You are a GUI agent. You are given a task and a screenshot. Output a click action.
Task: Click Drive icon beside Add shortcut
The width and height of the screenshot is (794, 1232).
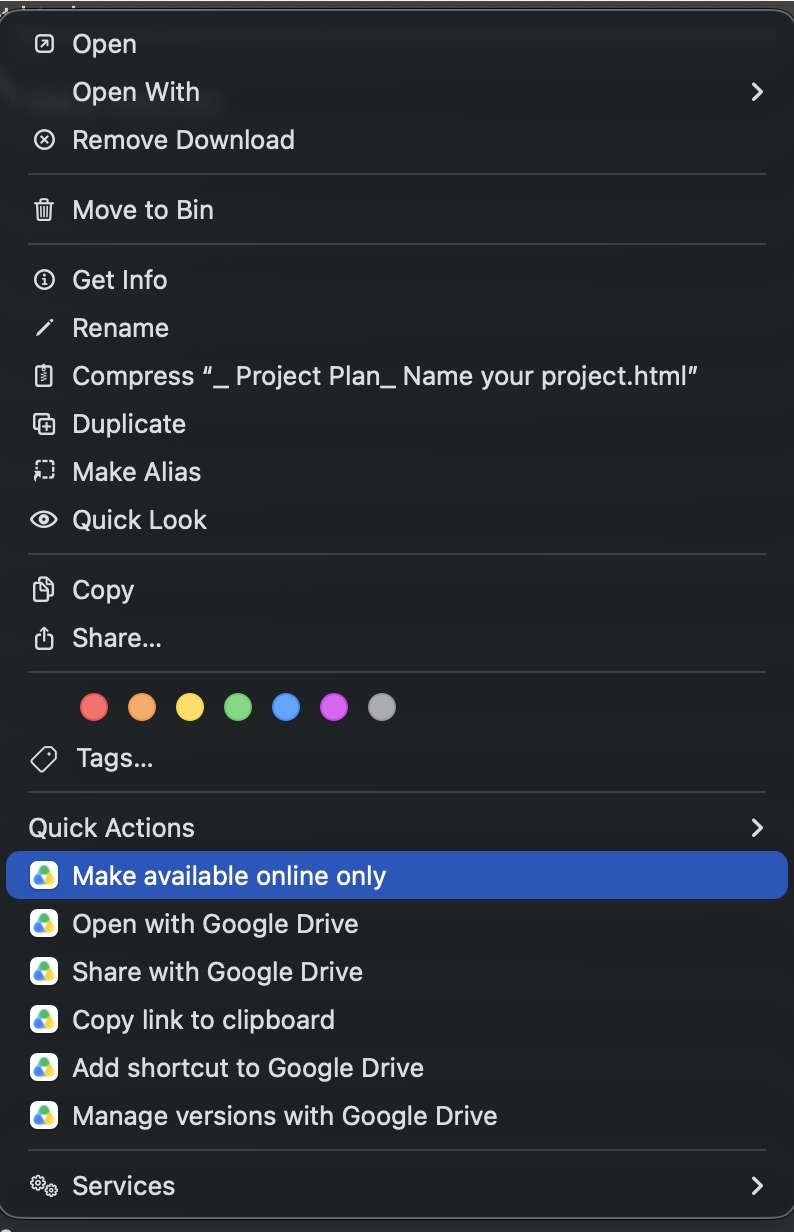[x=44, y=1068]
